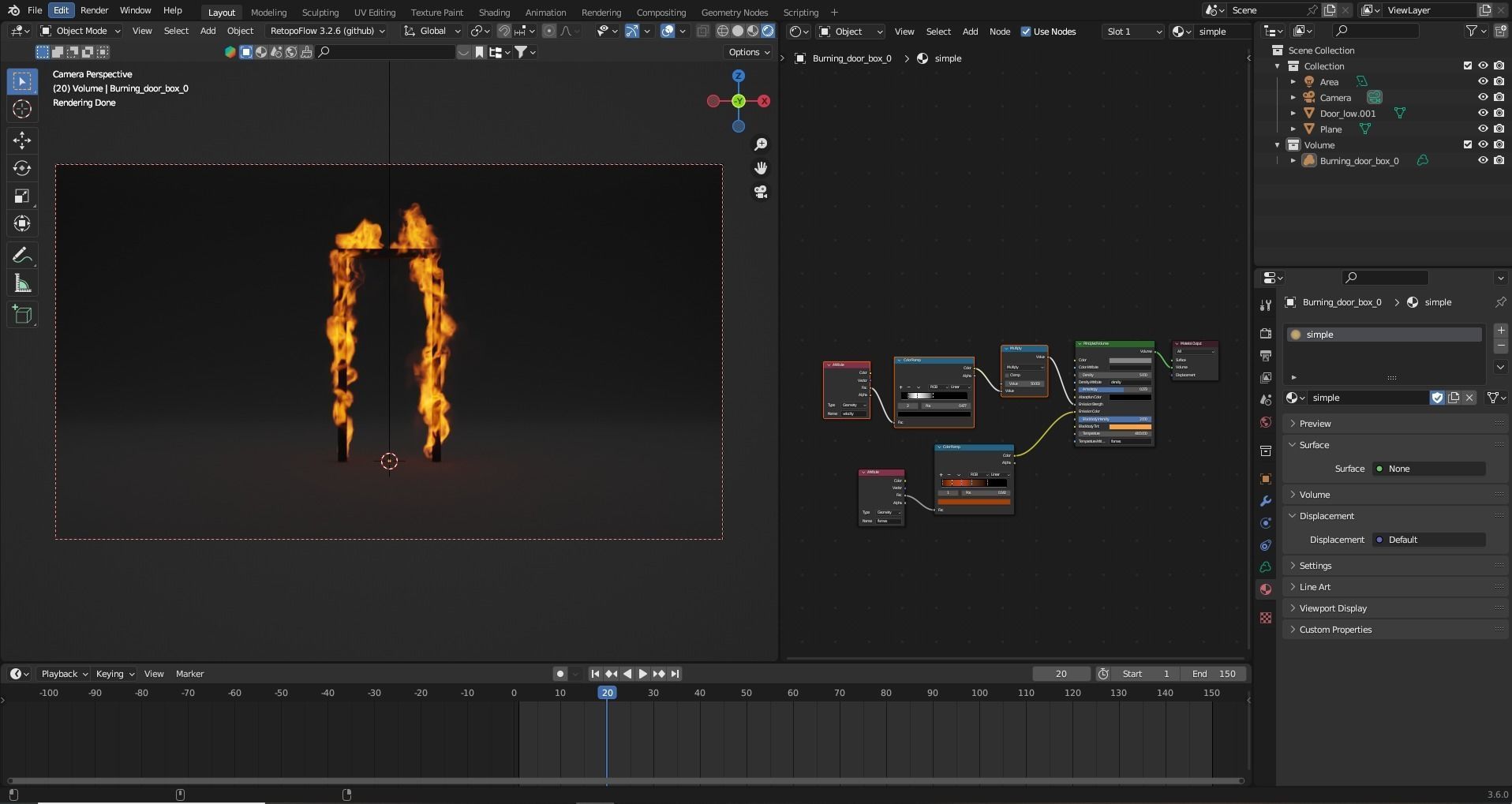Open the Texture properties tab
Image resolution: width=1512 pixels, height=804 pixels.
pos(1266,618)
